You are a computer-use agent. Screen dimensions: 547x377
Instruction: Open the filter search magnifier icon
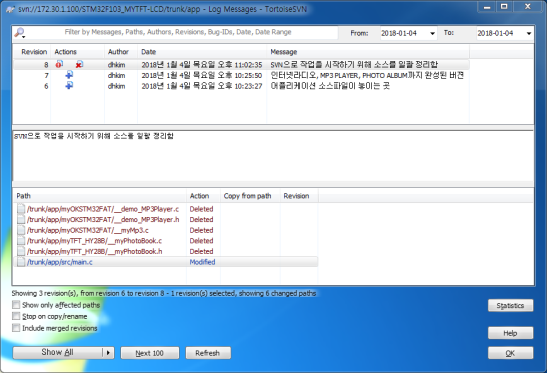20,33
